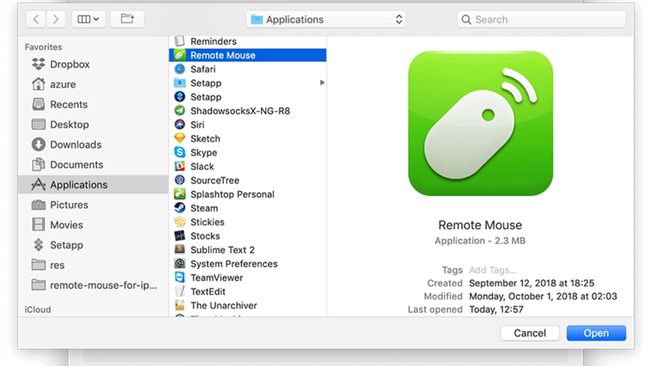Select Splashtop Personal in the list

[x=247, y=194]
